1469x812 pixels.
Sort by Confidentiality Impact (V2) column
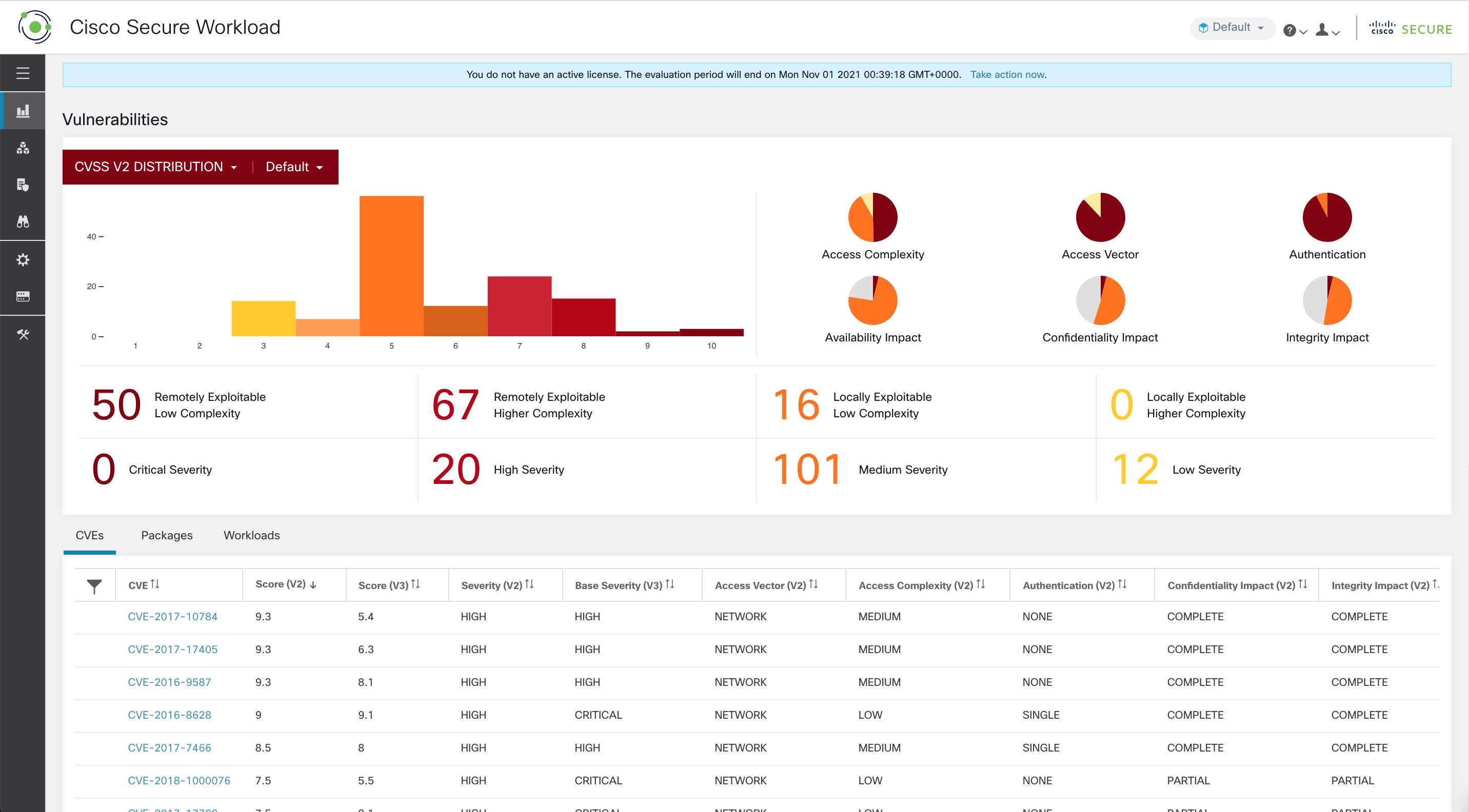(x=1237, y=585)
